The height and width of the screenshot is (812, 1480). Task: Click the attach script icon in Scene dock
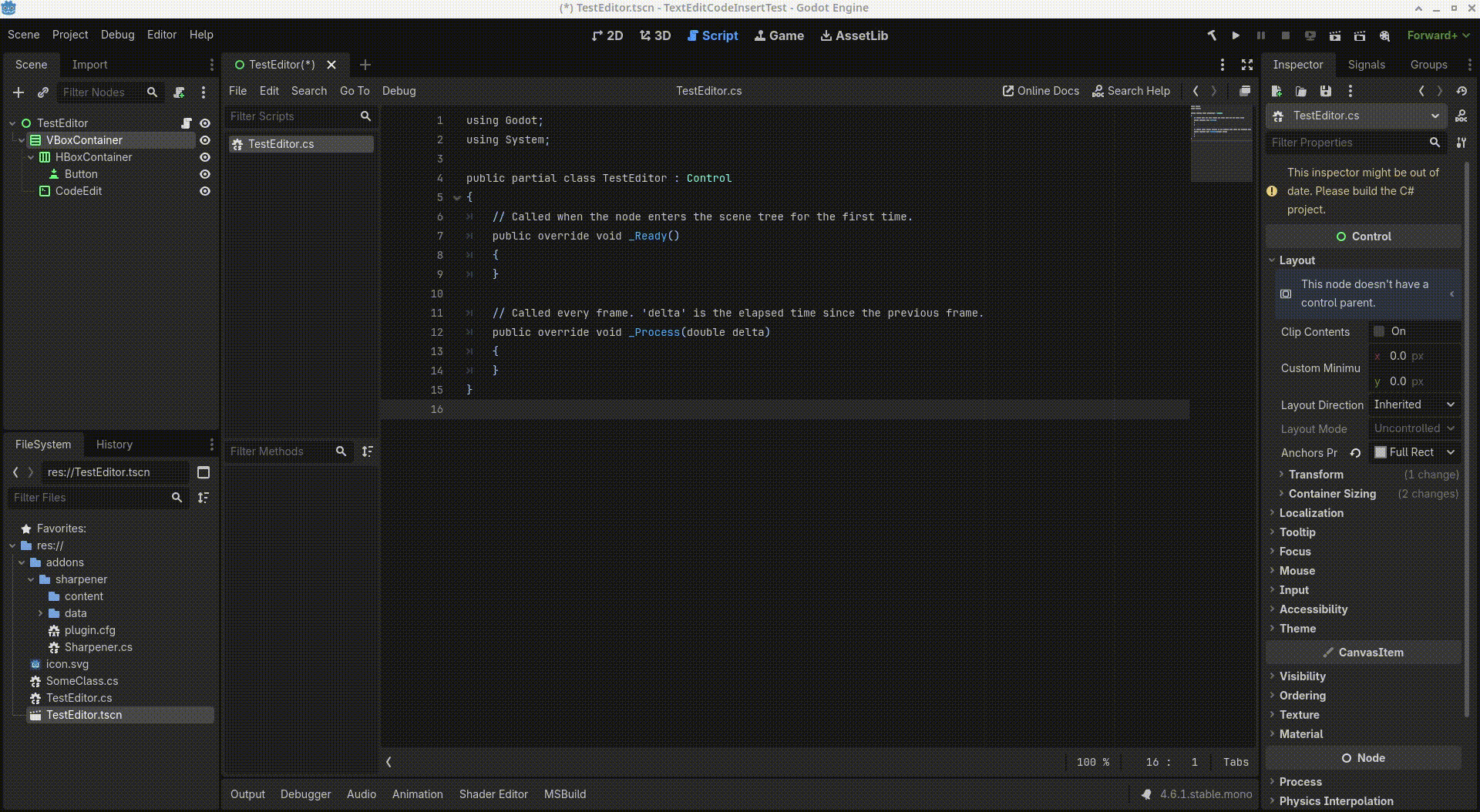179,92
